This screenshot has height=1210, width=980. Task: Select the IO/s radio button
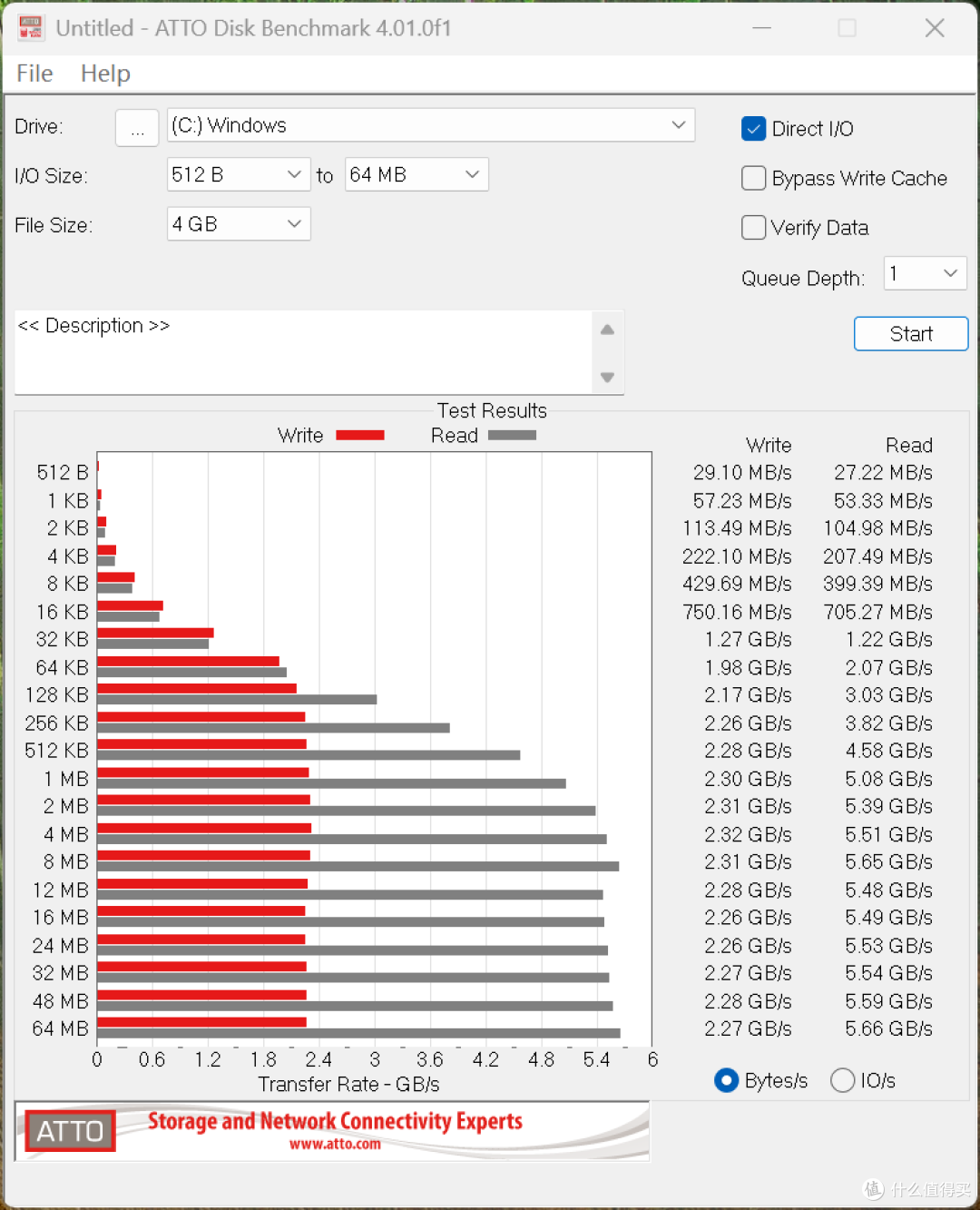pyautogui.click(x=842, y=1080)
